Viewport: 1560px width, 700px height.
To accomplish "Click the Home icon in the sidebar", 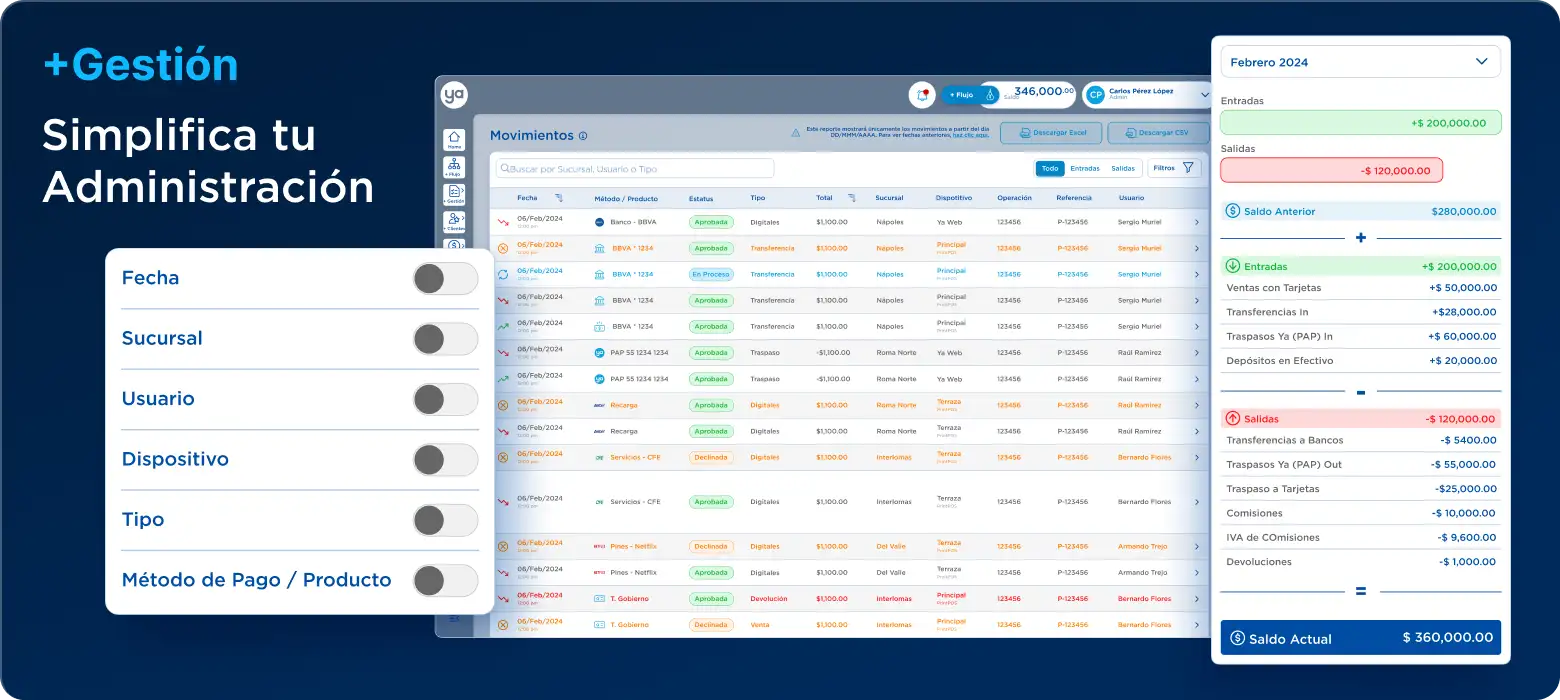I will point(454,140).
